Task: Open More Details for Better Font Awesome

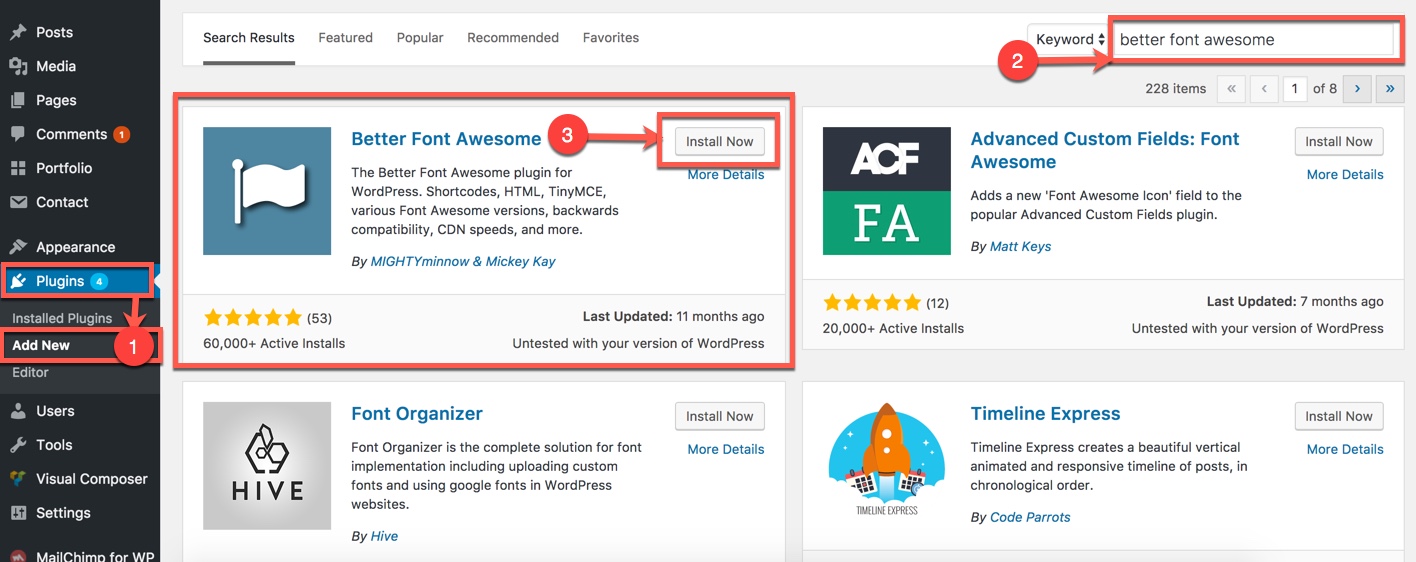Action: [x=726, y=174]
